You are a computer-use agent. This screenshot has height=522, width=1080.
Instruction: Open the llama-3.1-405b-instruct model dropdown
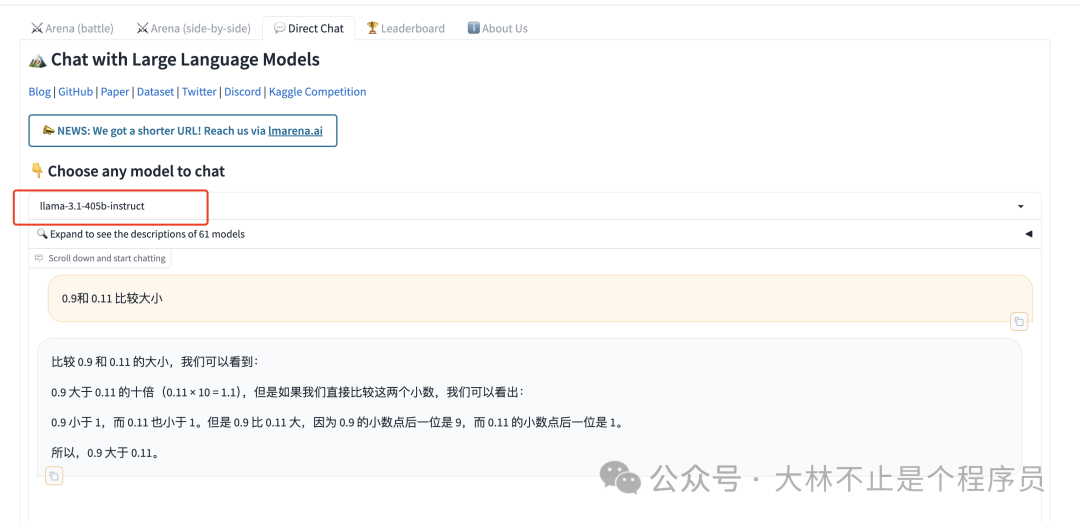[x=534, y=206]
